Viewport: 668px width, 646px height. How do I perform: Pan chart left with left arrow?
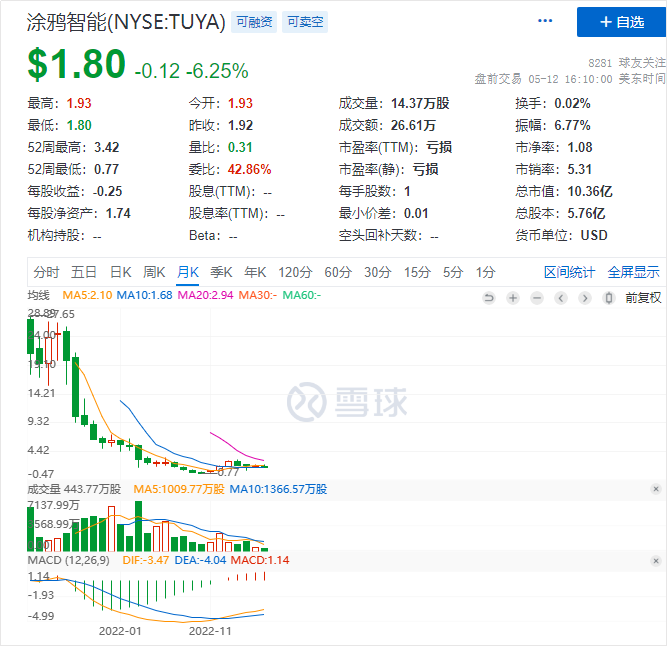click(561, 298)
